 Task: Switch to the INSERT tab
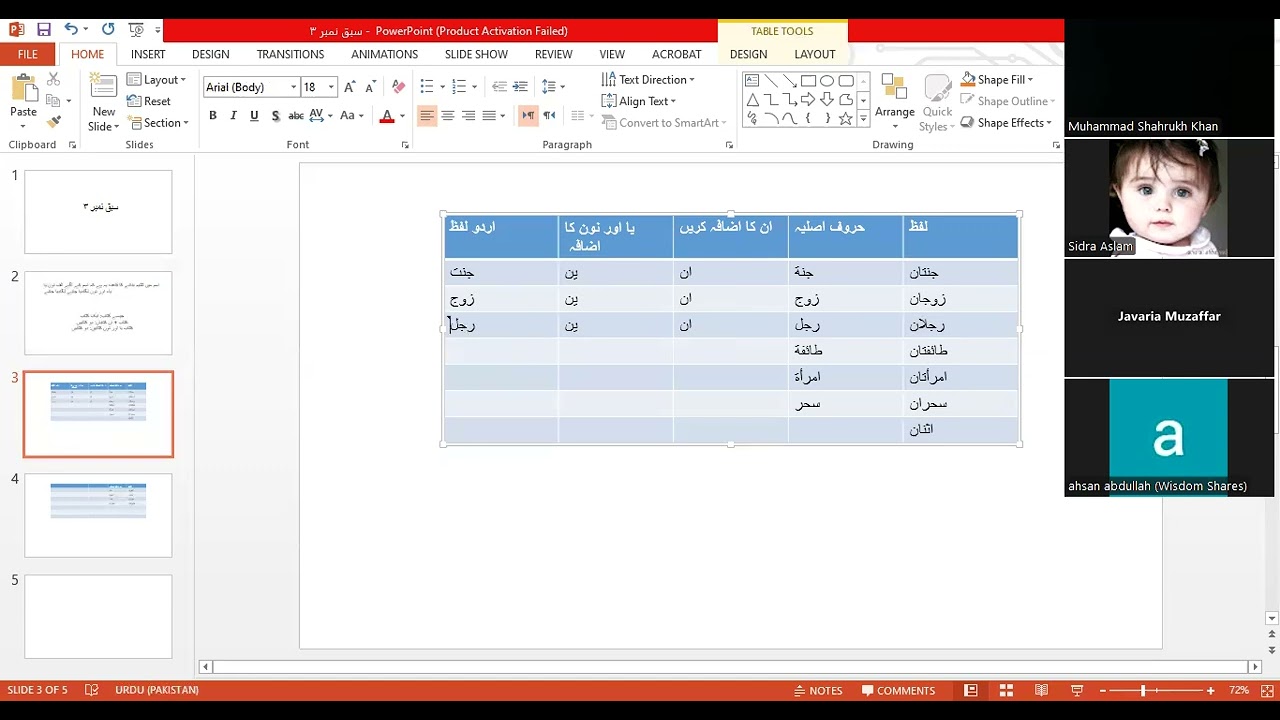pyautogui.click(x=148, y=55)
